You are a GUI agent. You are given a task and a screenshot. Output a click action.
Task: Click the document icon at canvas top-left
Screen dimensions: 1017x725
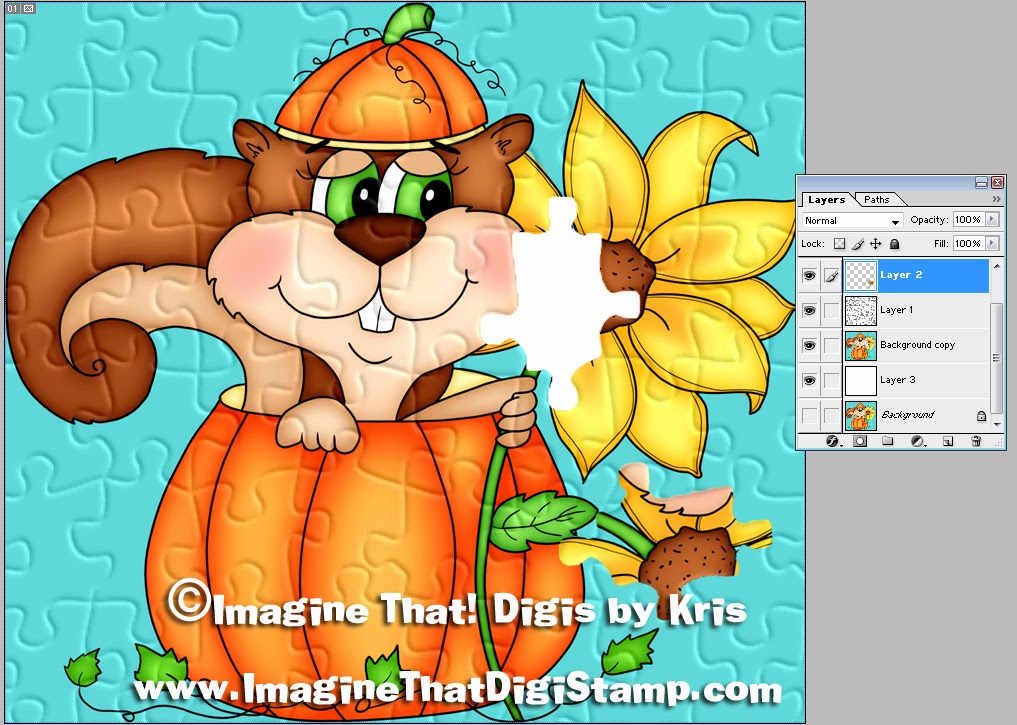click(29, 8)
